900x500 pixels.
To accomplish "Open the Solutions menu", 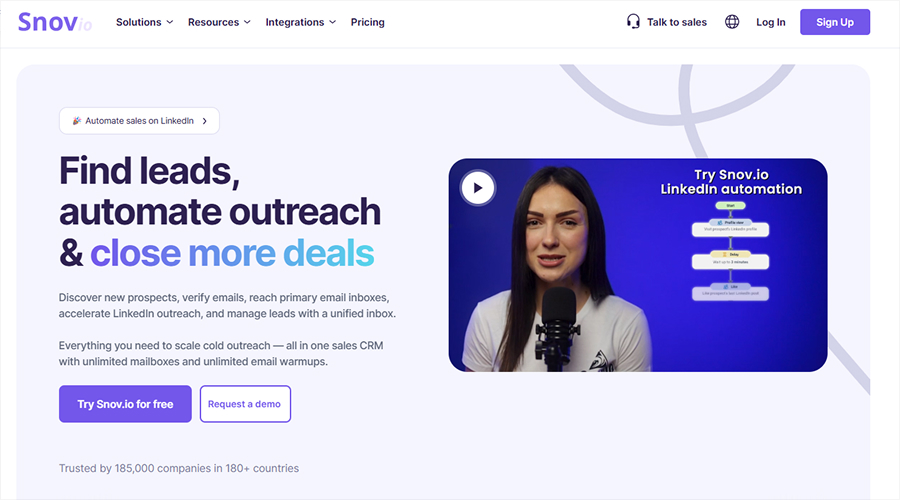I will point(138,22).
